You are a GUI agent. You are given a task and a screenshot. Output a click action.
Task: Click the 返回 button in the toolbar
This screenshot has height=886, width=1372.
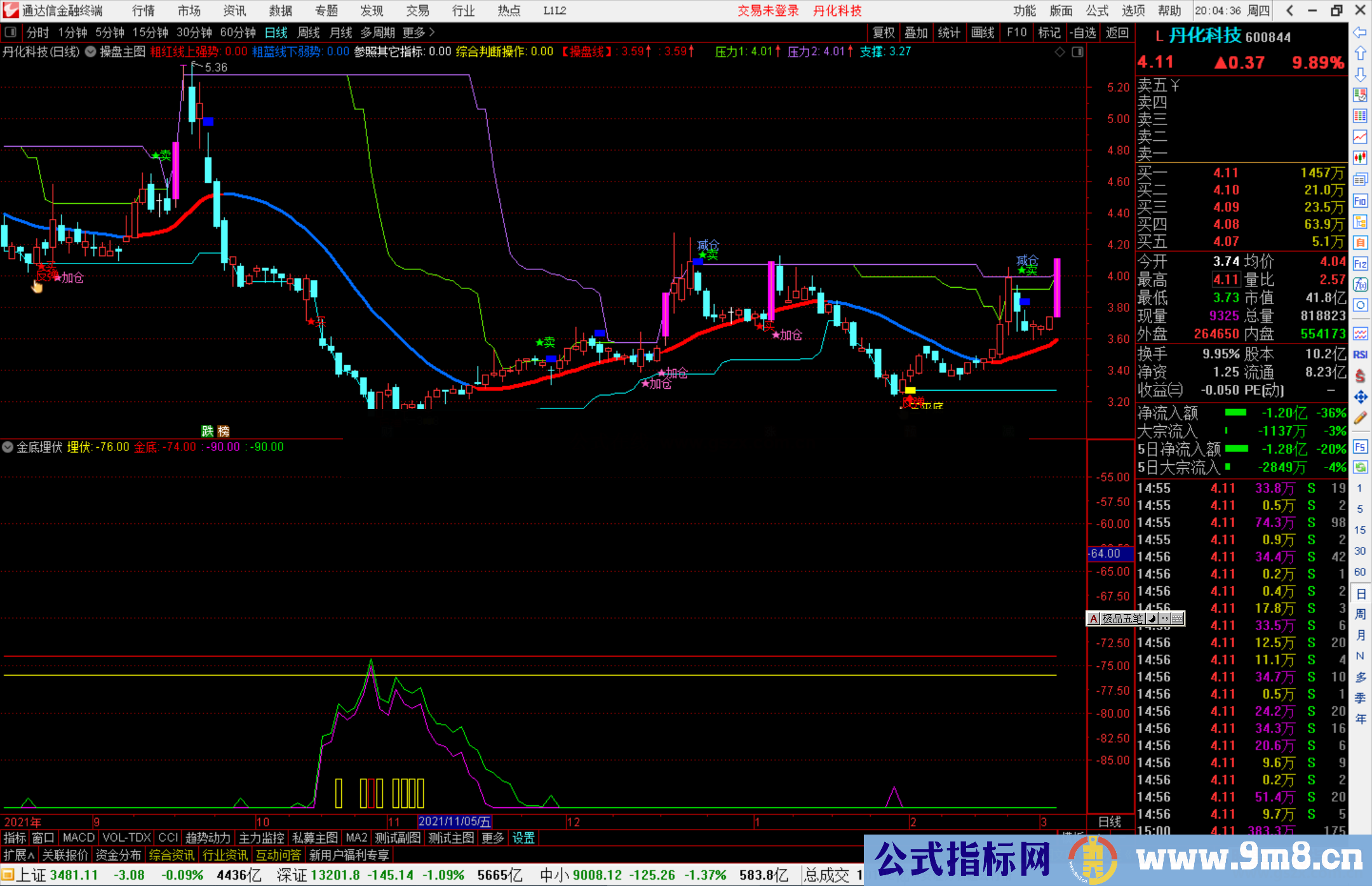pos(1117,32)
